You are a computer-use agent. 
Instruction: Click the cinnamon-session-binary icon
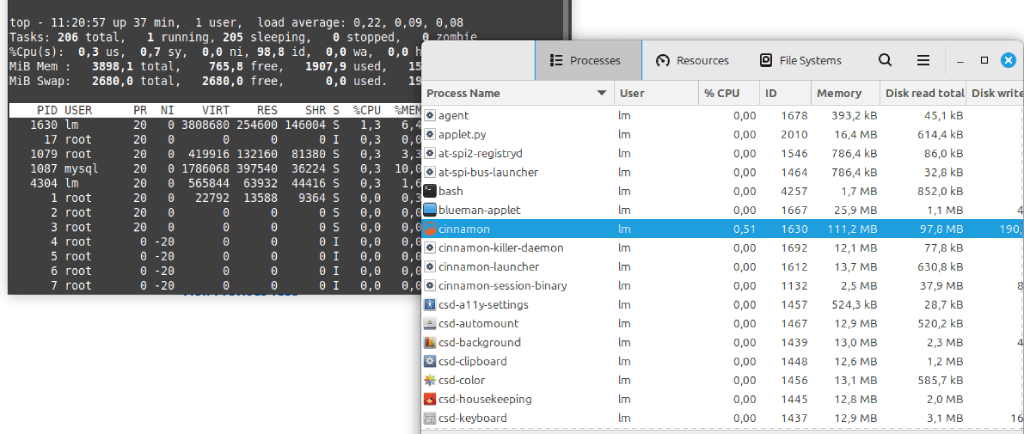pos(430,286)
